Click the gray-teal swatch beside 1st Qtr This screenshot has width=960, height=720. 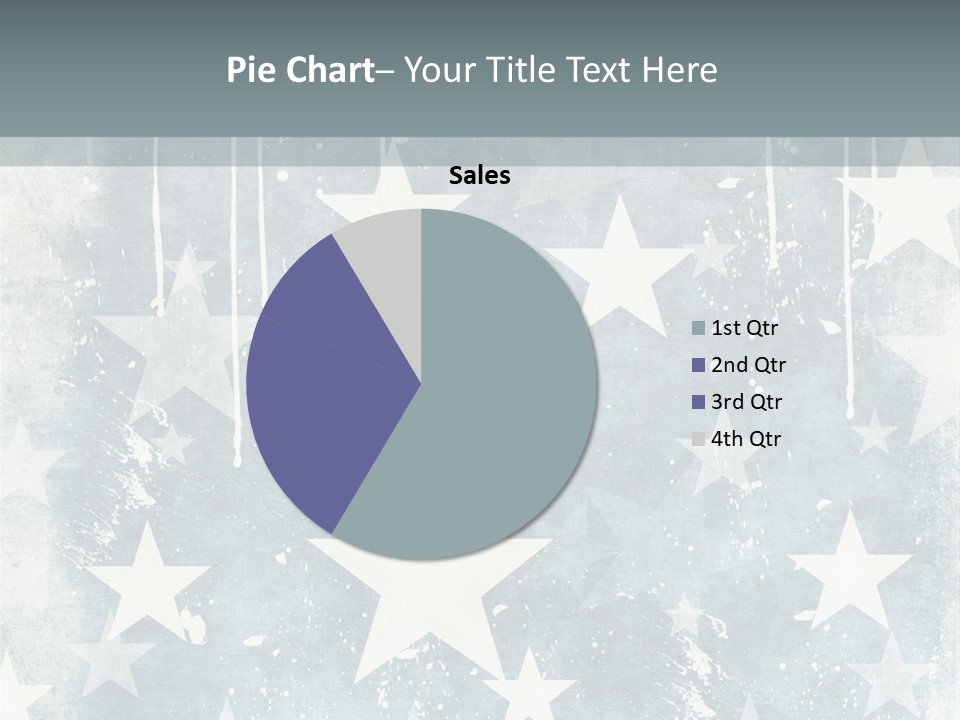click(x=698, y=328)
